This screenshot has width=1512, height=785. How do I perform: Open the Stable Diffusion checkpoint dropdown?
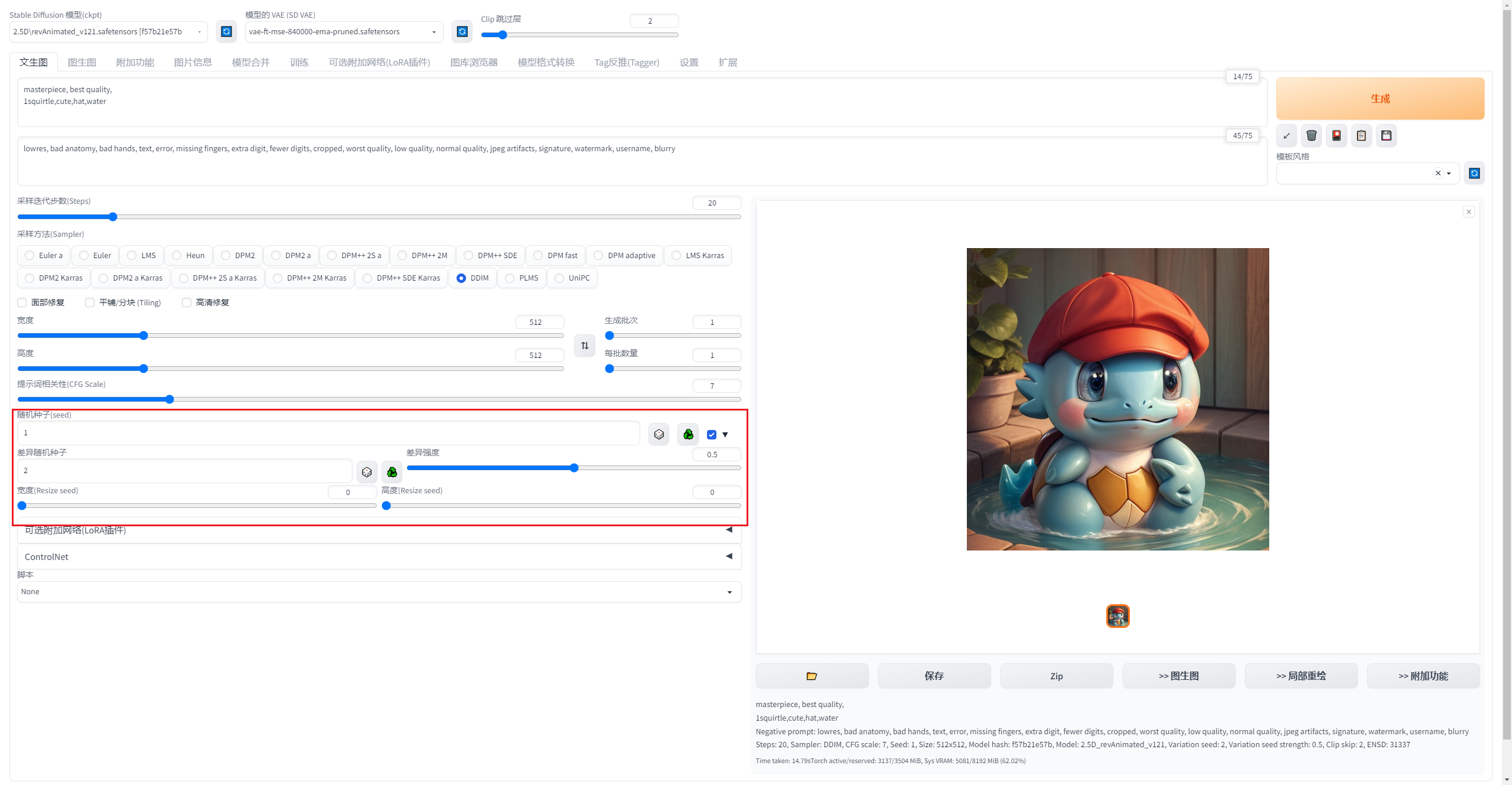pos(108,32)
